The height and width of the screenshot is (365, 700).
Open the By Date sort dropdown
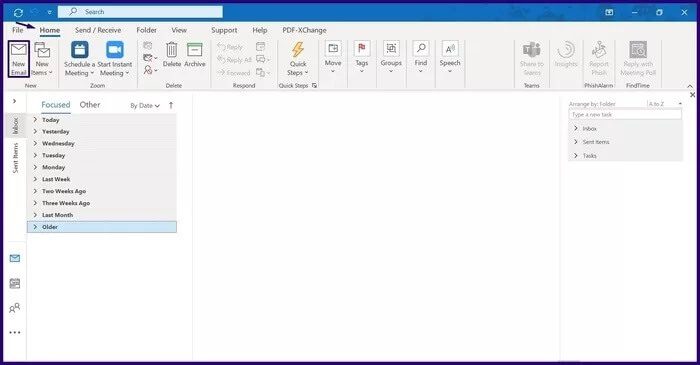point(145,106)
